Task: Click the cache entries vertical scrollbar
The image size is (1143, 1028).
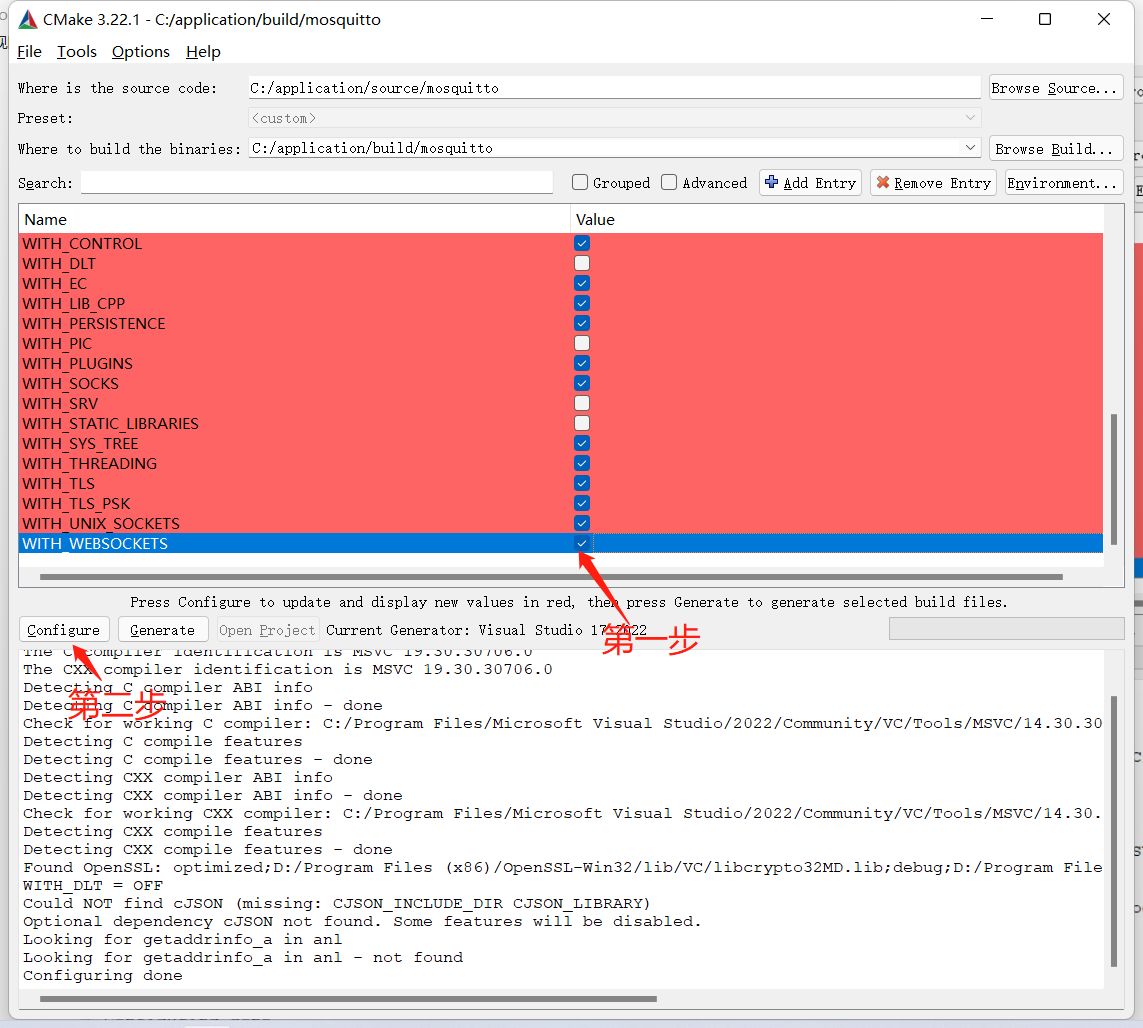Action: click(1113, 479)
